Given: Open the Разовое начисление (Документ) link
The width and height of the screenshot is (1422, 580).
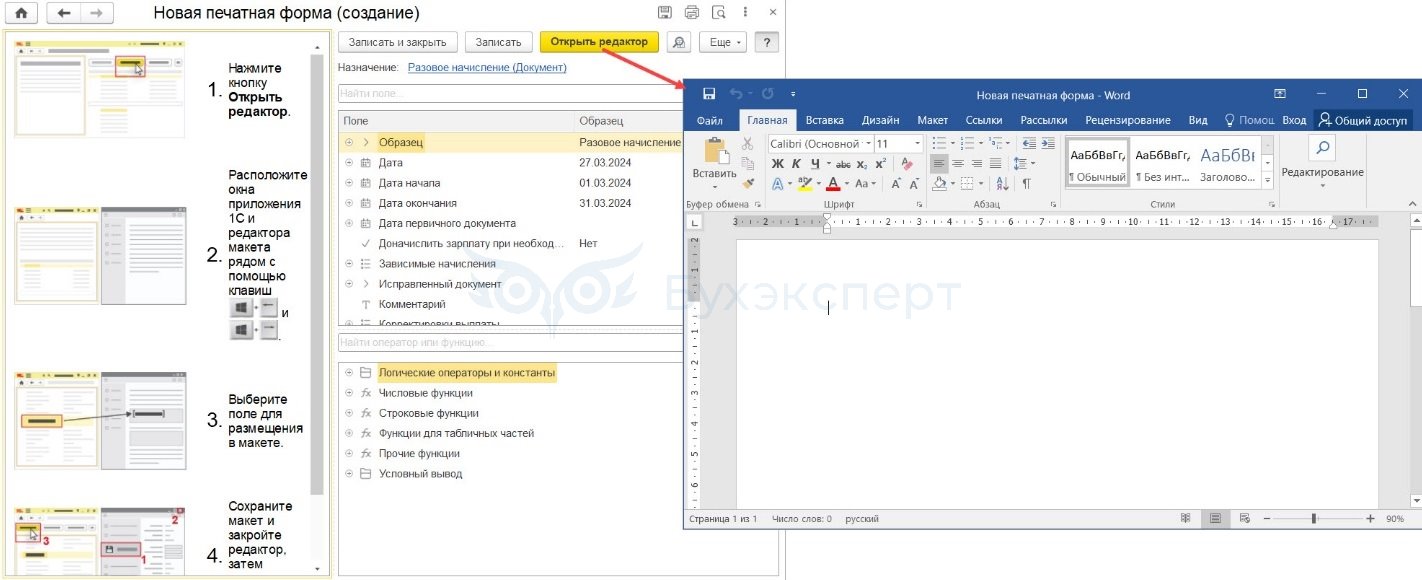Looking at the screenshot, I should (x=487, y=67).
